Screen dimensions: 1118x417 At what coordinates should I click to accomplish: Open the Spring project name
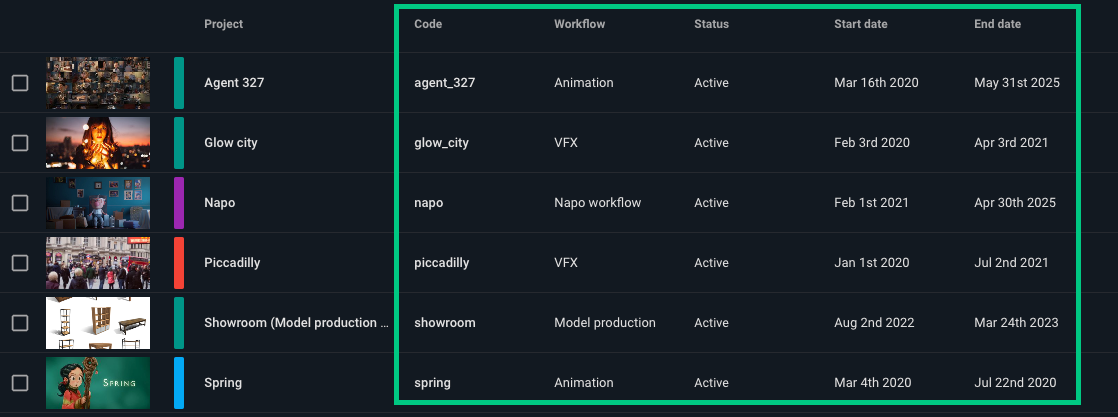point(223,383)
